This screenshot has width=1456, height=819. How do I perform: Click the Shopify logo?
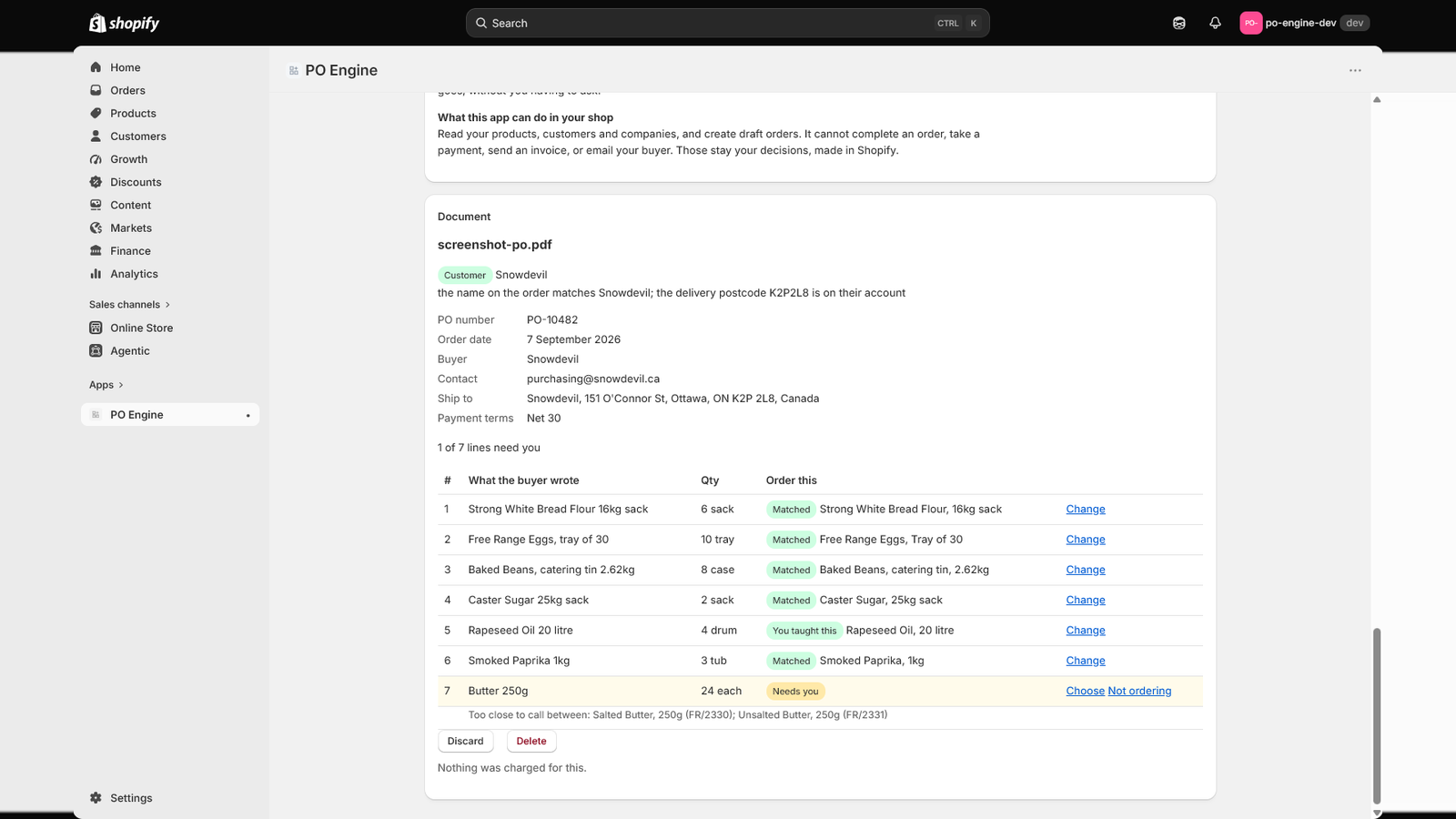tap(124, 23)
